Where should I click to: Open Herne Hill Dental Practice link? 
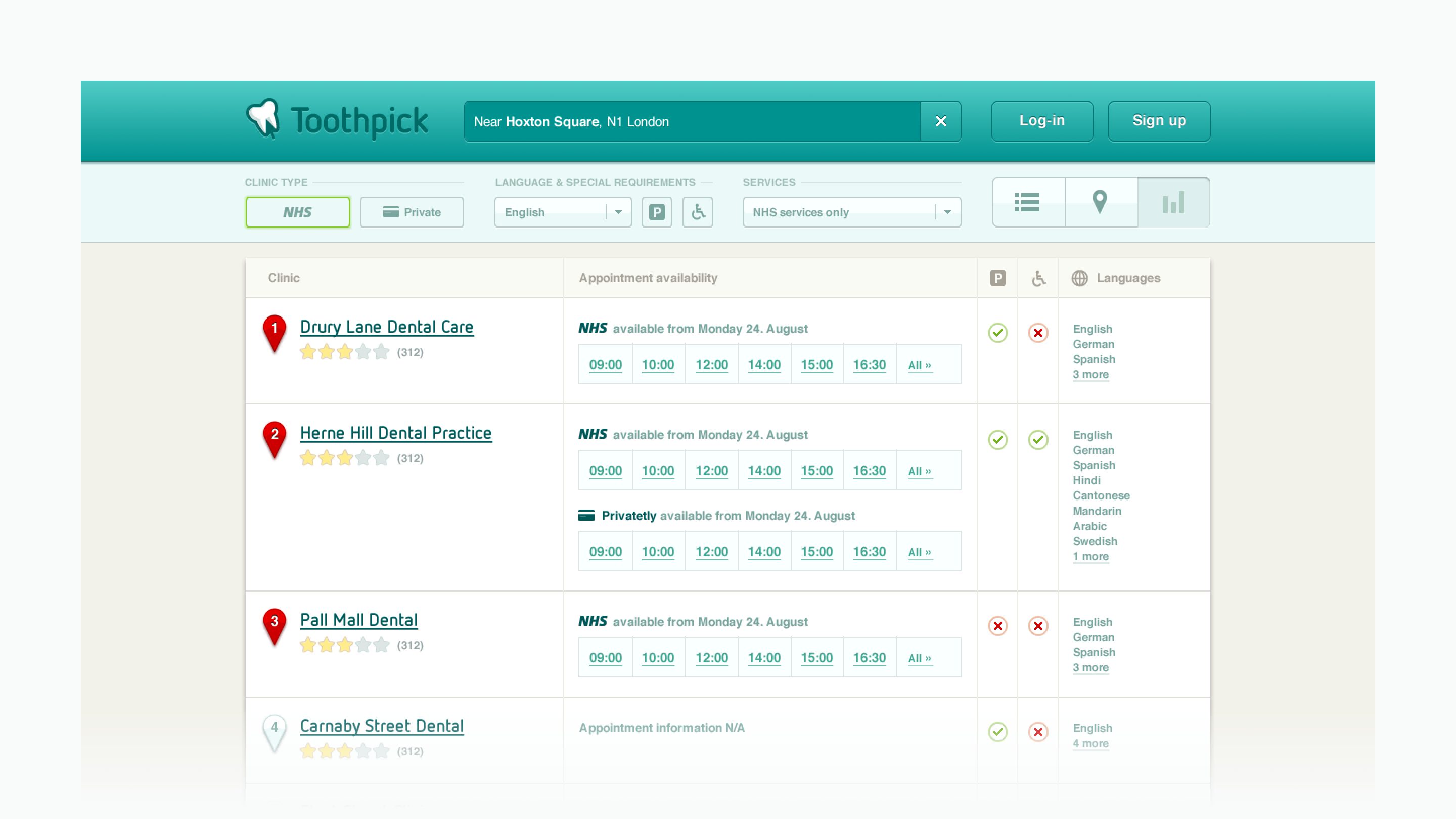396,433
